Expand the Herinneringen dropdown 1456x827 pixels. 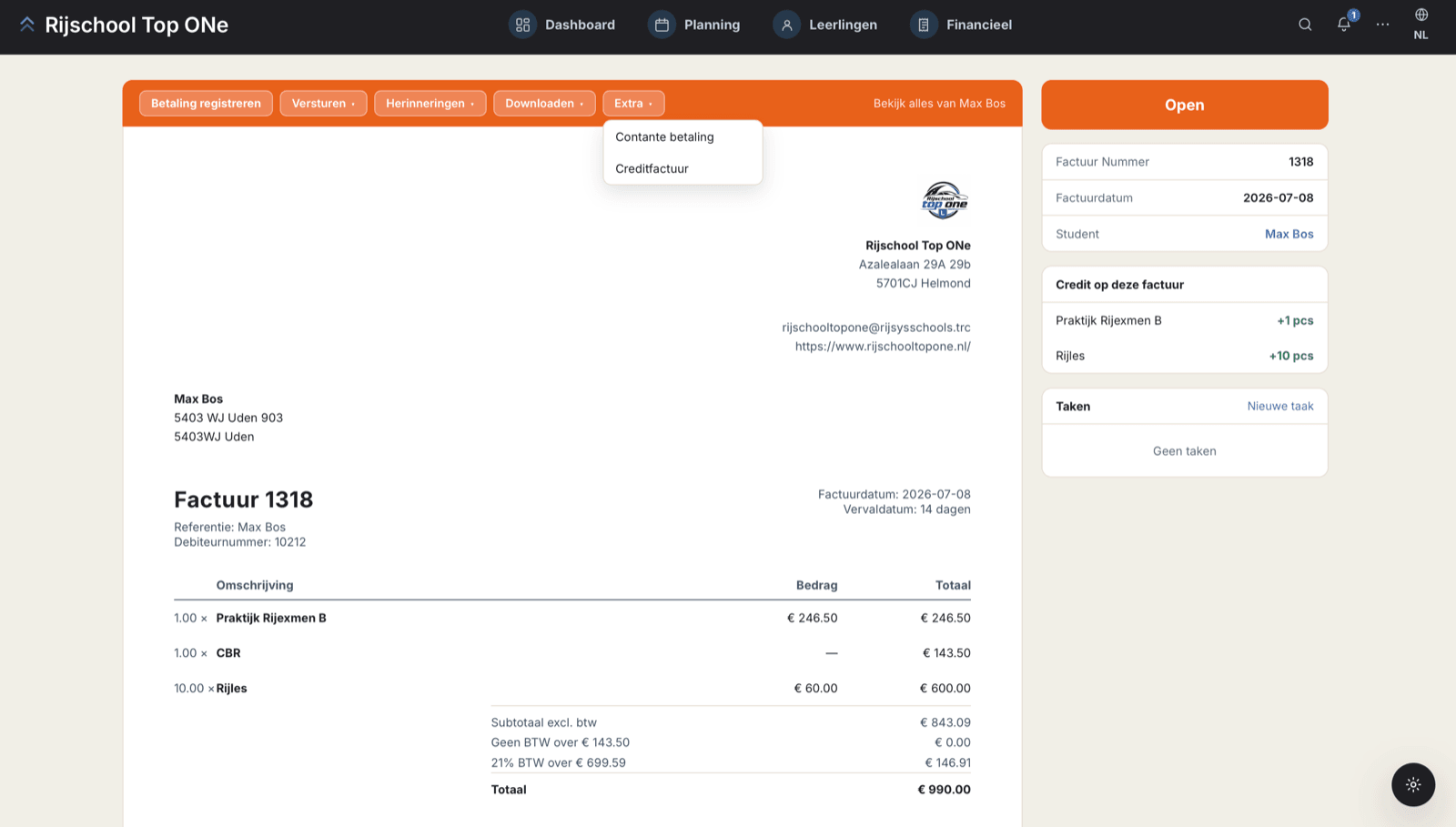pyautogui.click(x=430, y=104)
